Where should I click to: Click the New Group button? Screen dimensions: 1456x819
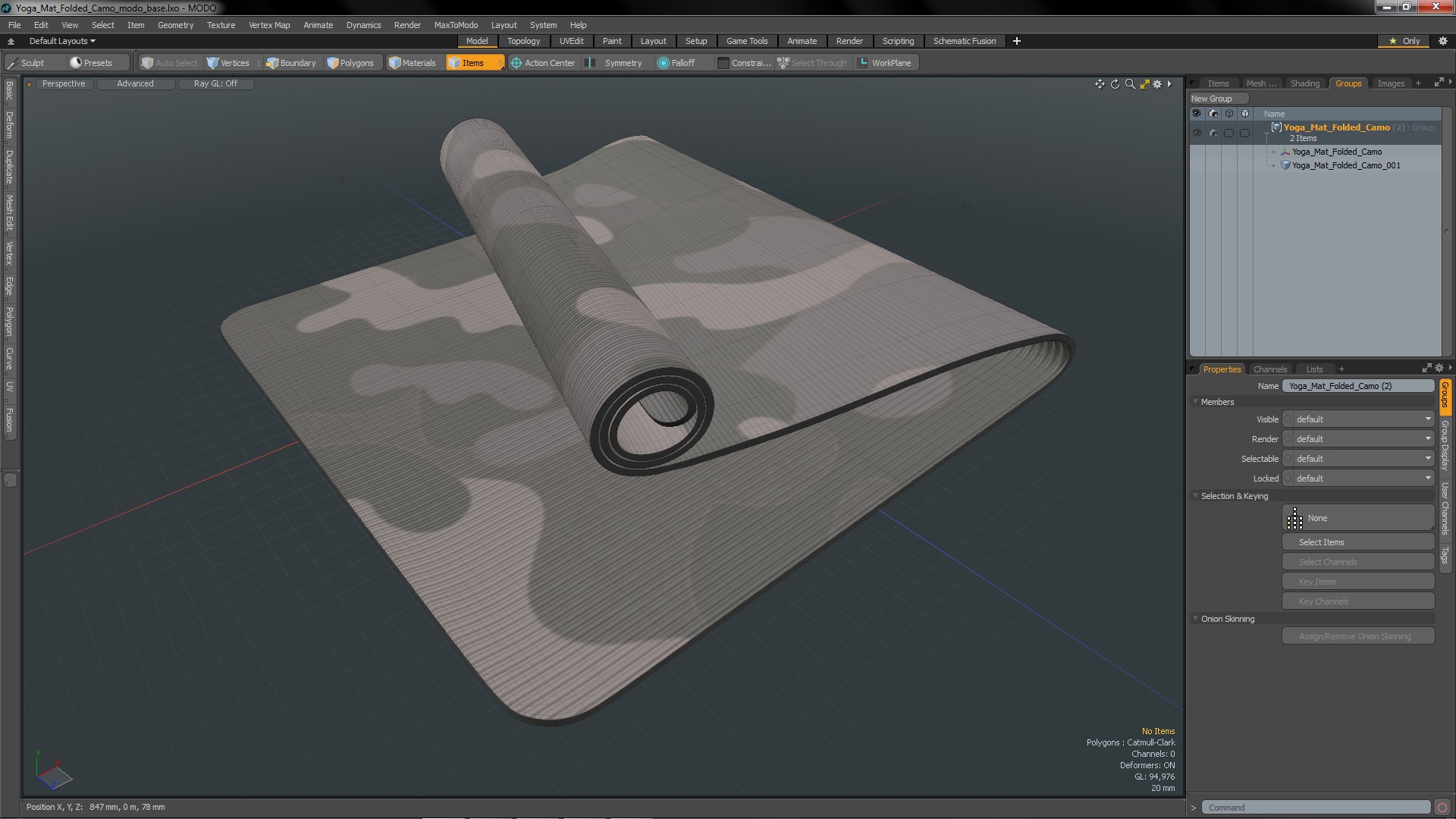point(1218,99)
